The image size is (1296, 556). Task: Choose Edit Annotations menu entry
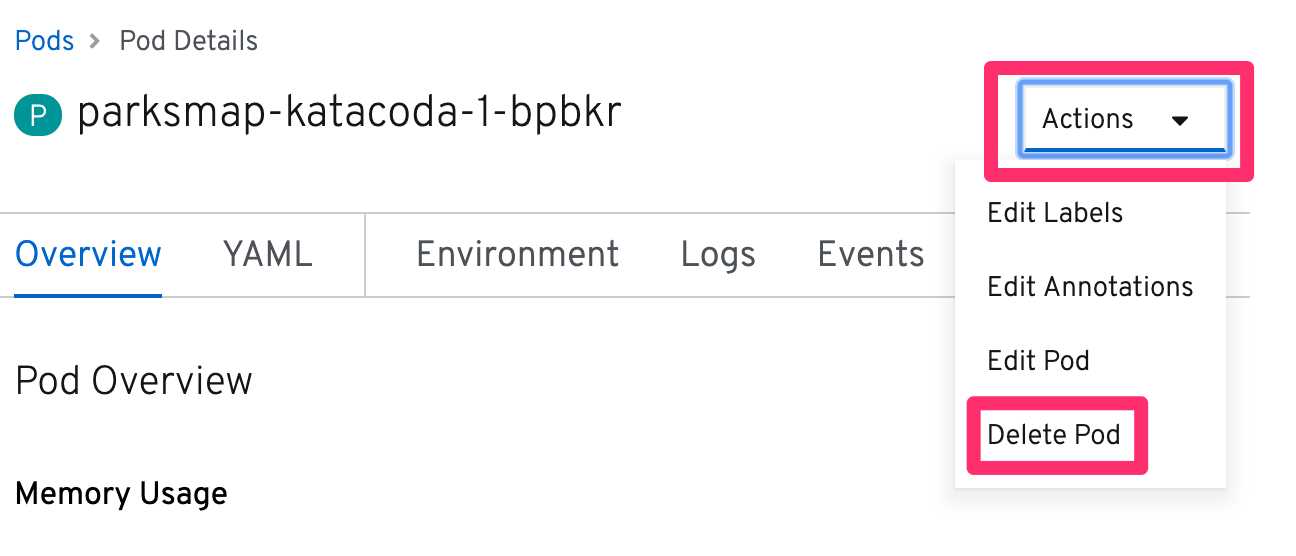(1090, 287)
